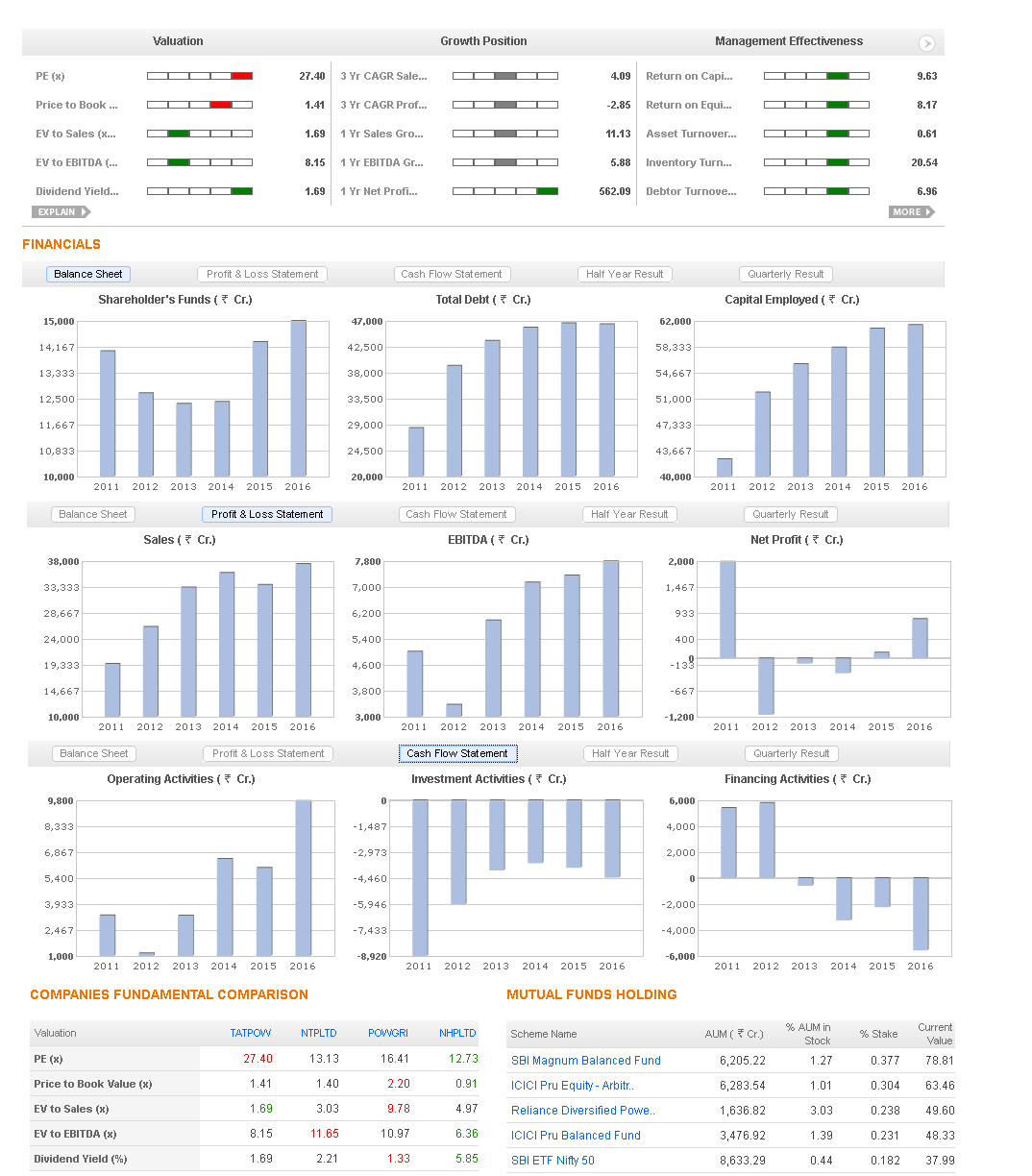Switch to Quarterly Result figures

click(x=785, y=274)
